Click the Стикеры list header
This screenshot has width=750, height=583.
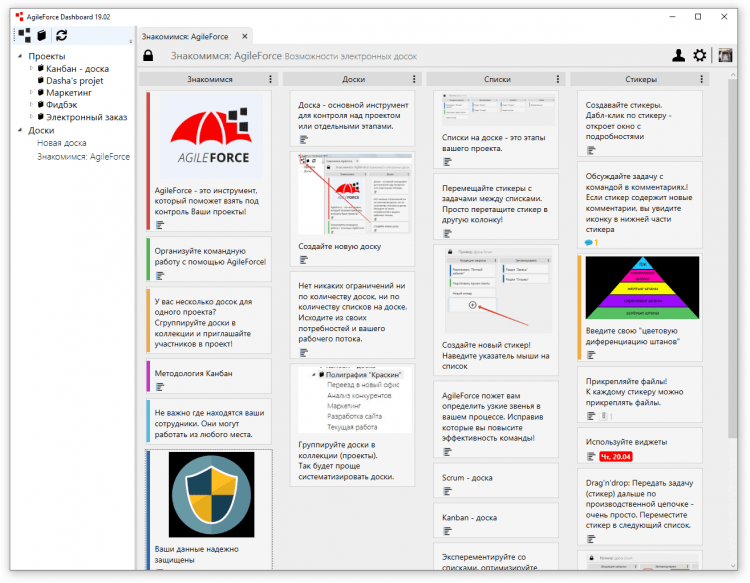(641, 79)
